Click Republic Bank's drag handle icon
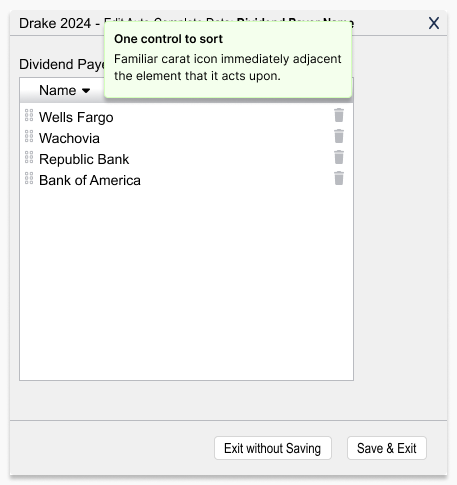 pyautogui.click(x=29, y=157)
